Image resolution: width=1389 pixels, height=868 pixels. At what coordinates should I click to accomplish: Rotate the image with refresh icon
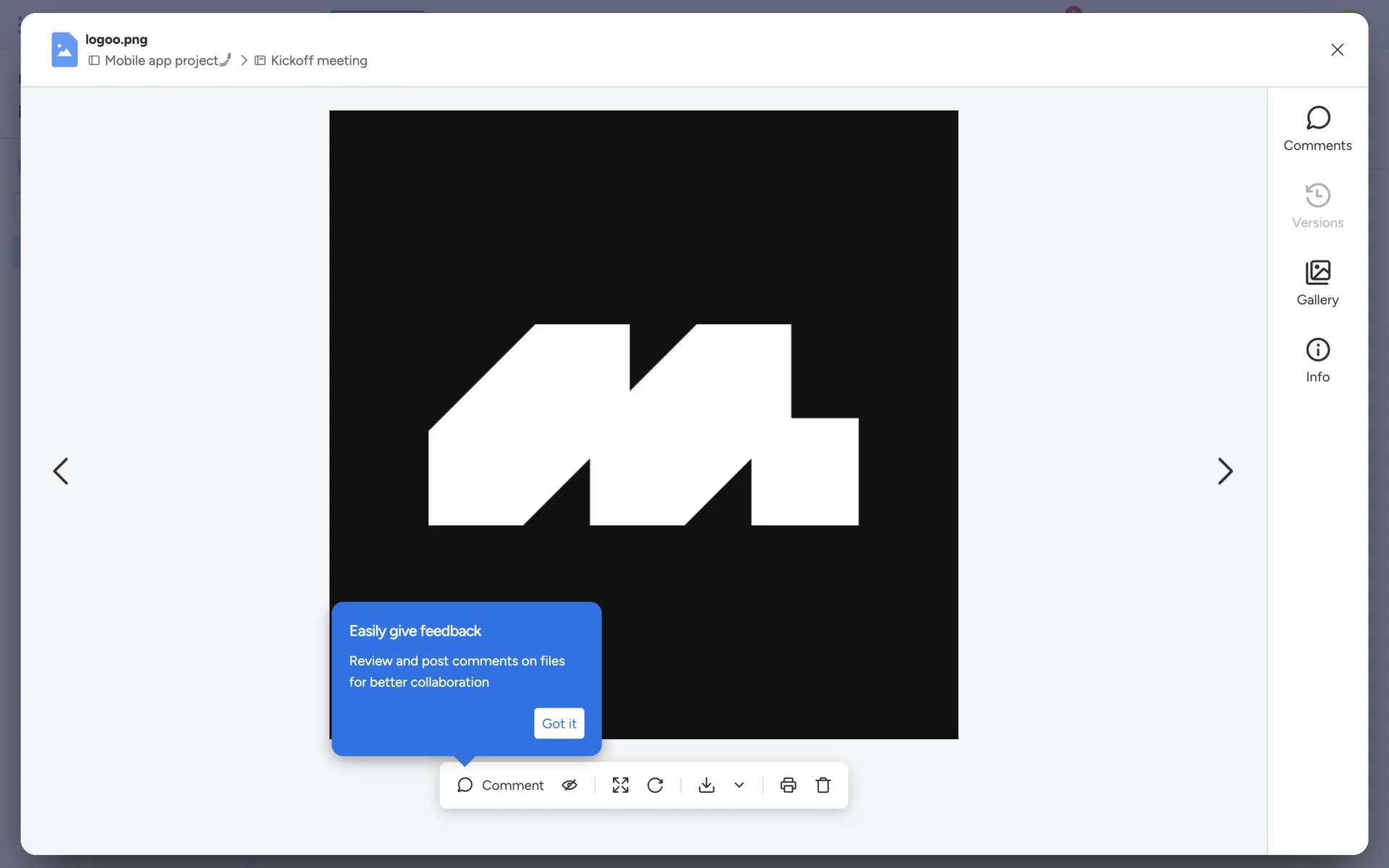coord(655,785)
